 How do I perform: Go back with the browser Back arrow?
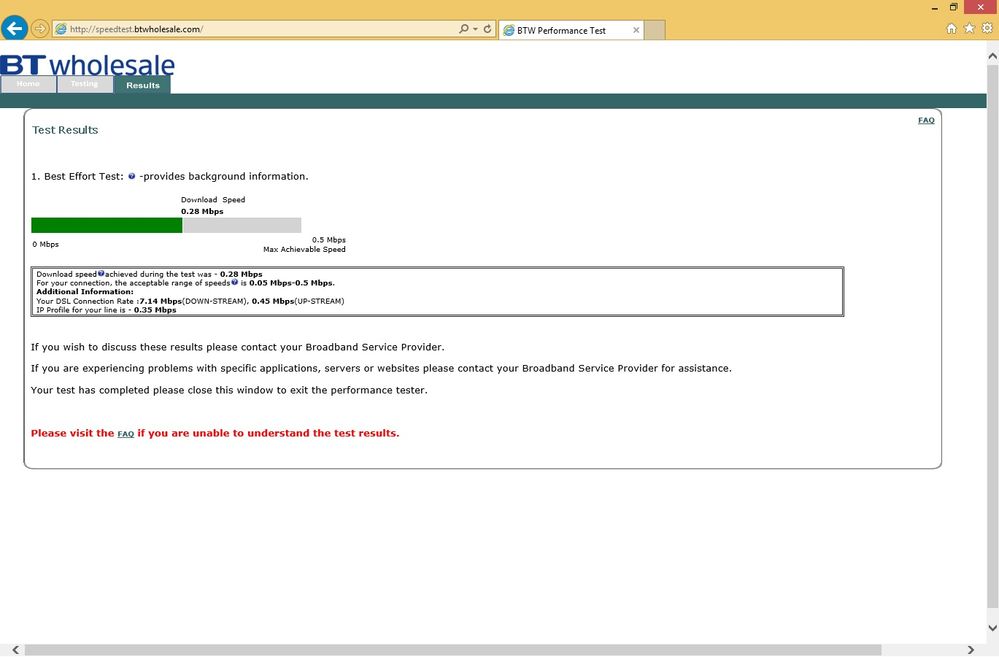pos(14,28)
